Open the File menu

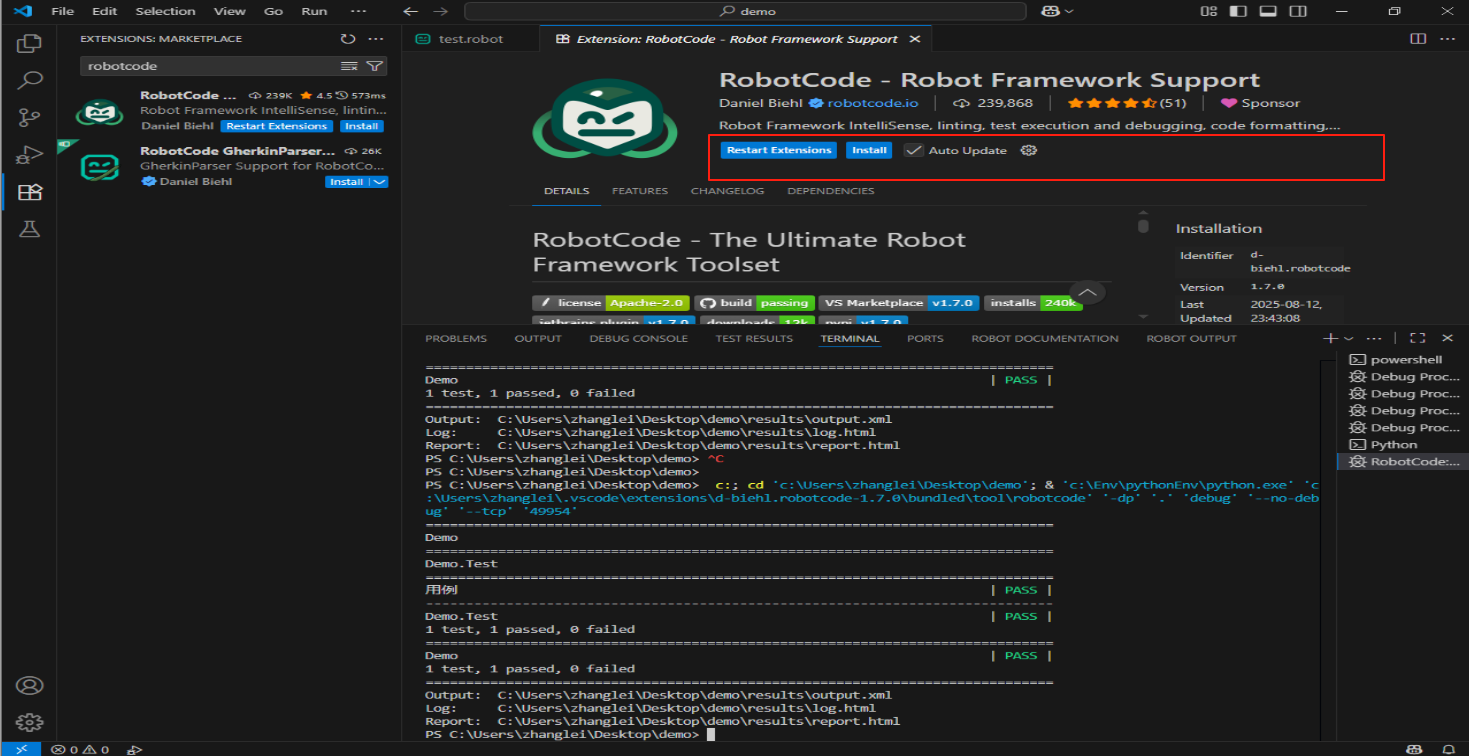(x=62, y=11)
